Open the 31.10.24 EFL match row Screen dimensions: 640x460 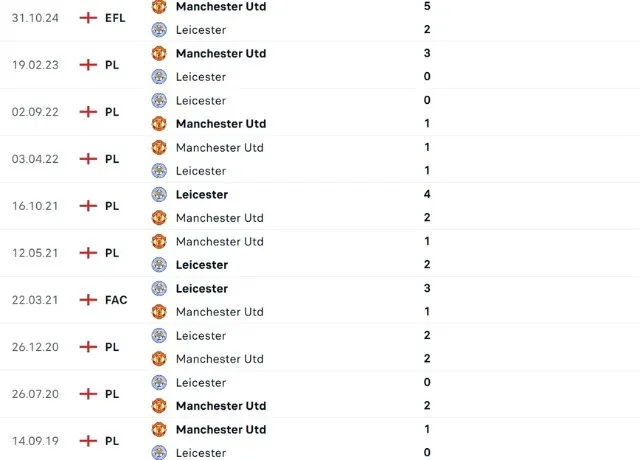pos(320,18)
